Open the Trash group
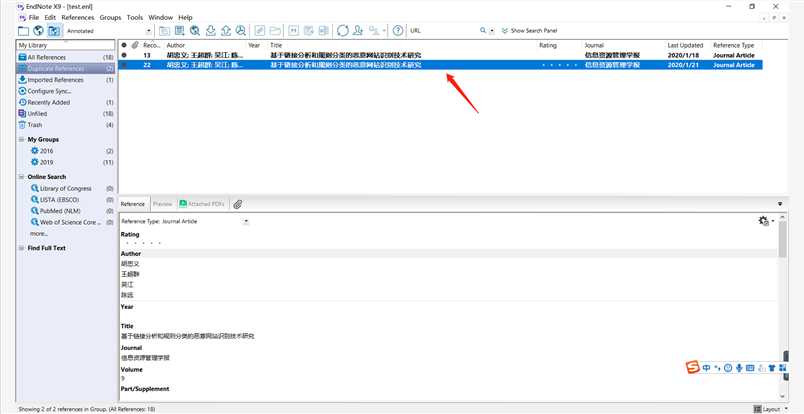 click(66, 125)
